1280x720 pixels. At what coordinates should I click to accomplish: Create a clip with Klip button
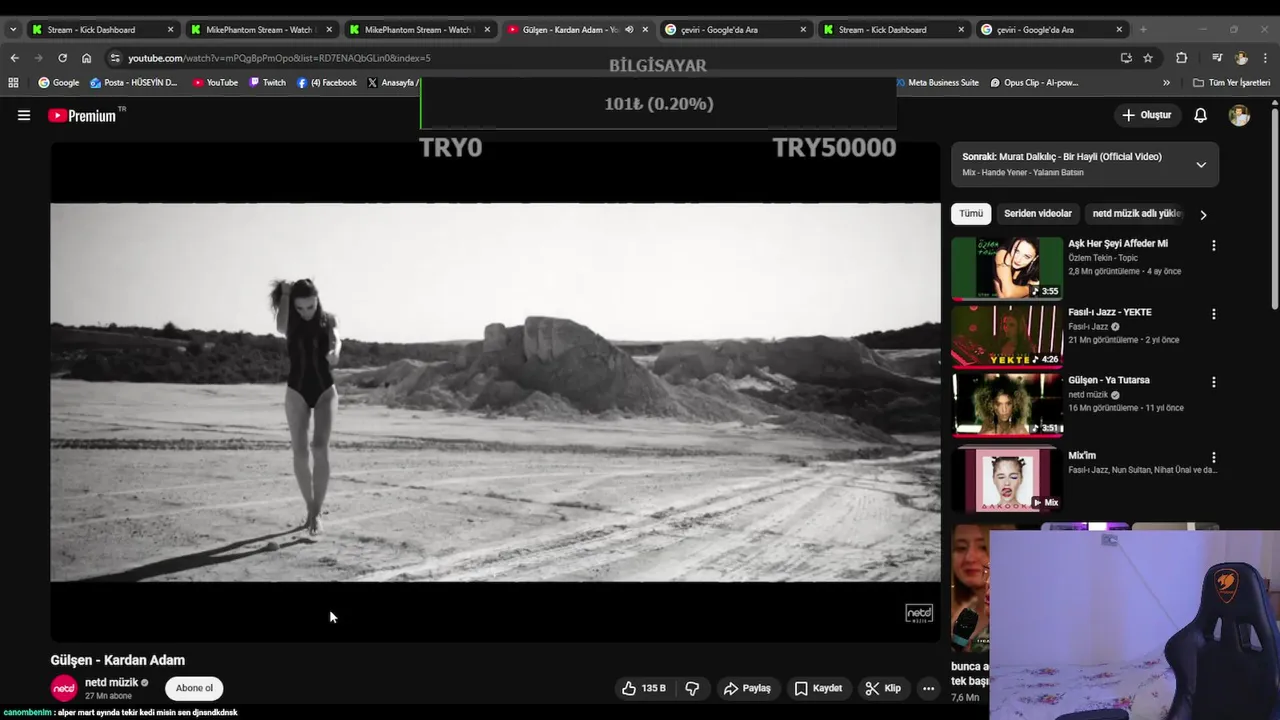(883, 688)
